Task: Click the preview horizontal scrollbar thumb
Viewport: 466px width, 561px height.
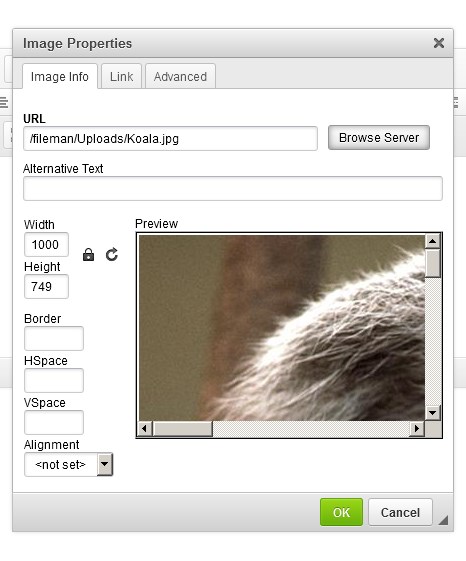Action: (x=183, y=428)
